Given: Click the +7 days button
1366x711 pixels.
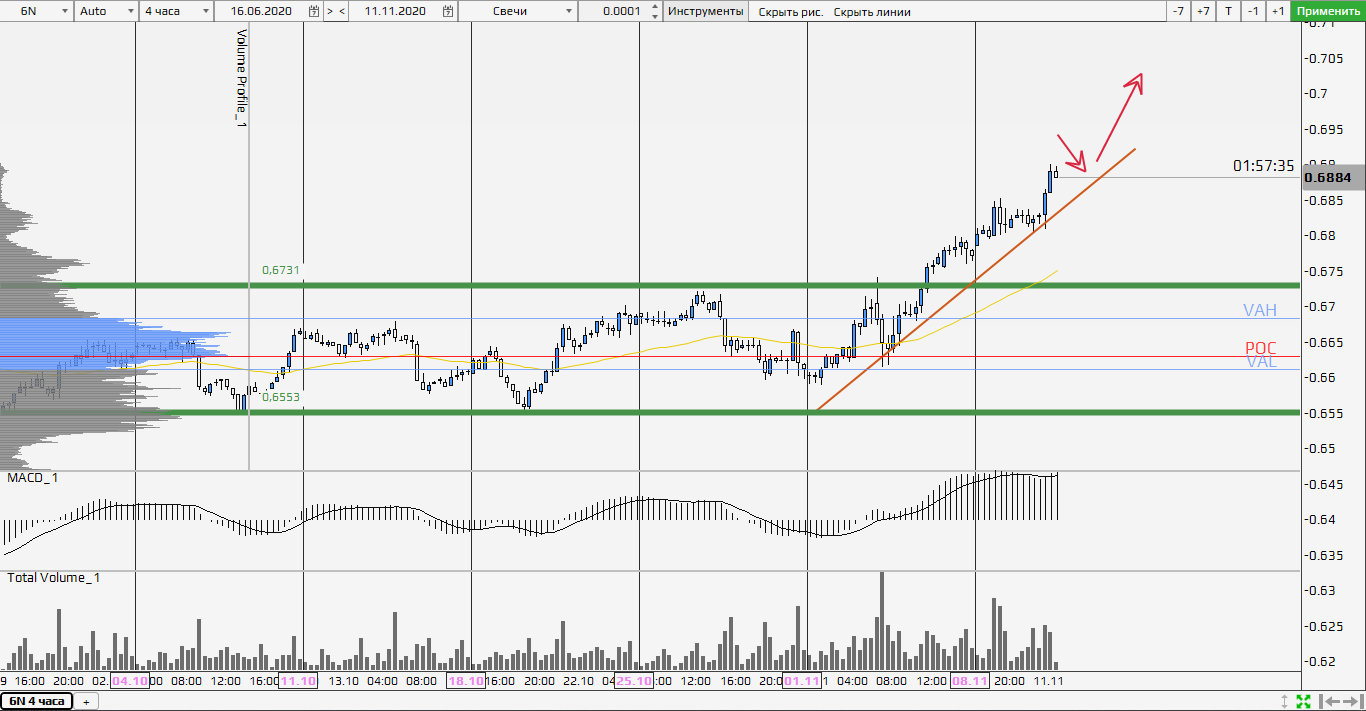Looking at the screenshot, I should 1203,11.
